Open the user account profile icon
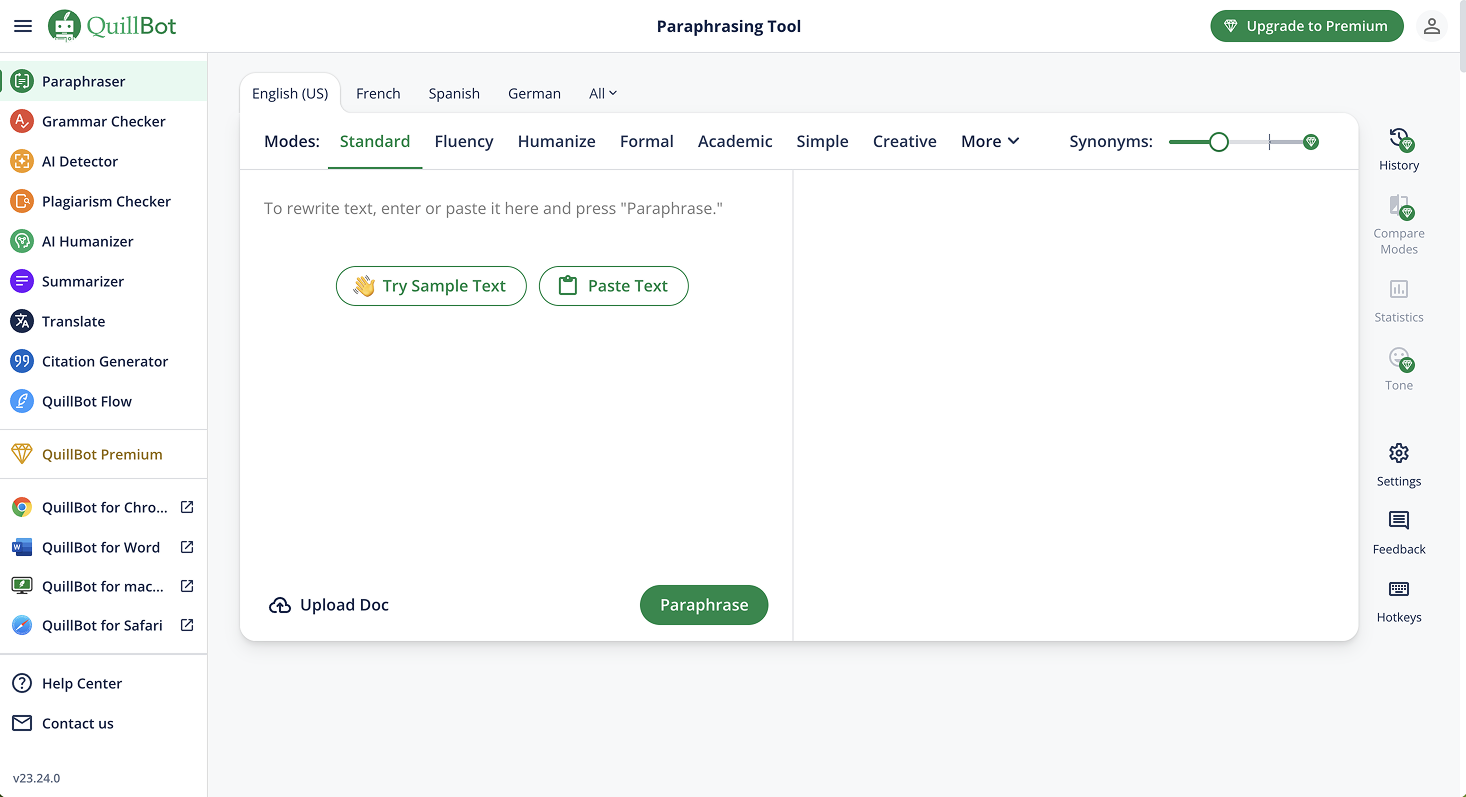 1432,26
